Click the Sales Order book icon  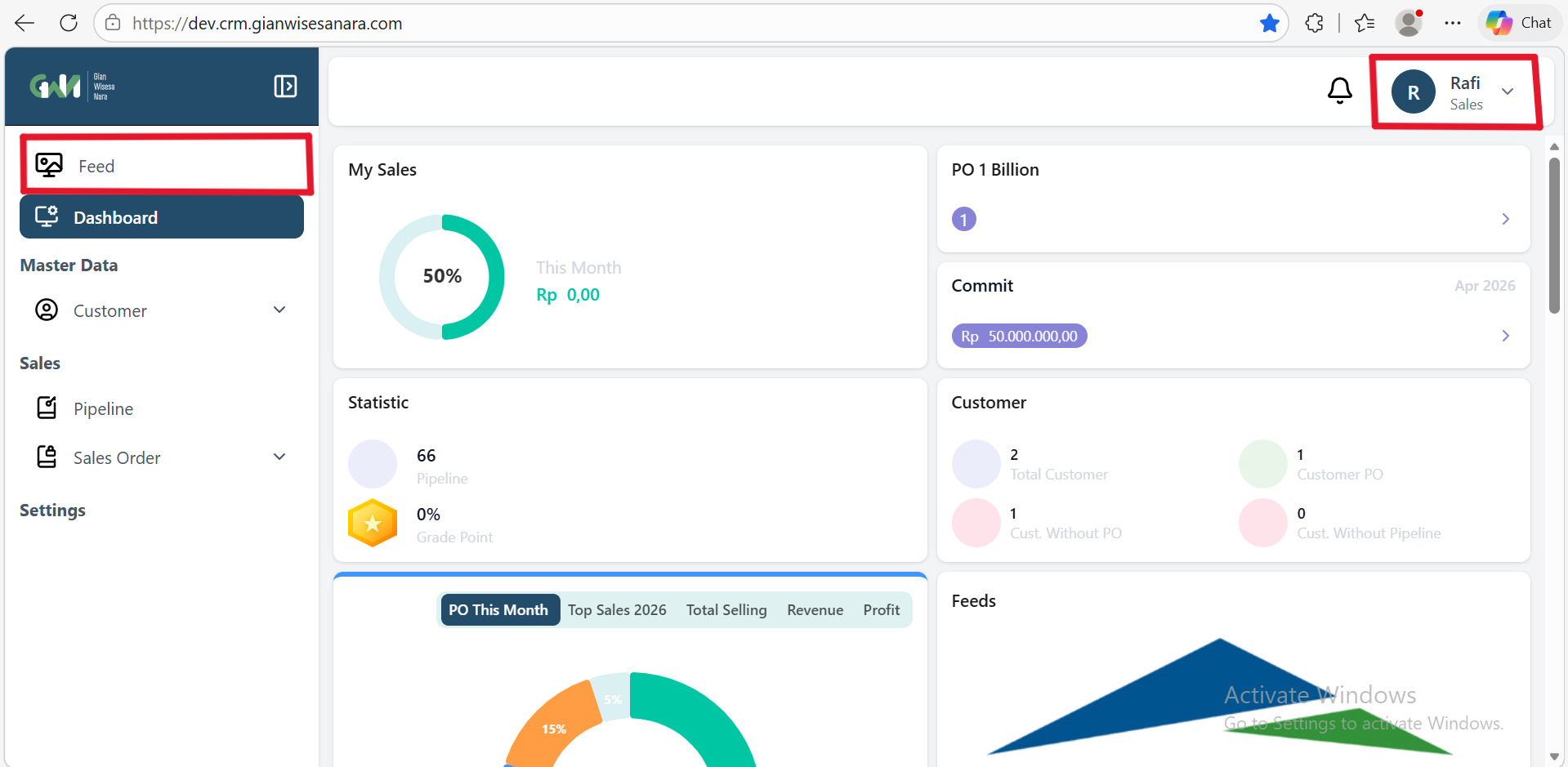47,457
